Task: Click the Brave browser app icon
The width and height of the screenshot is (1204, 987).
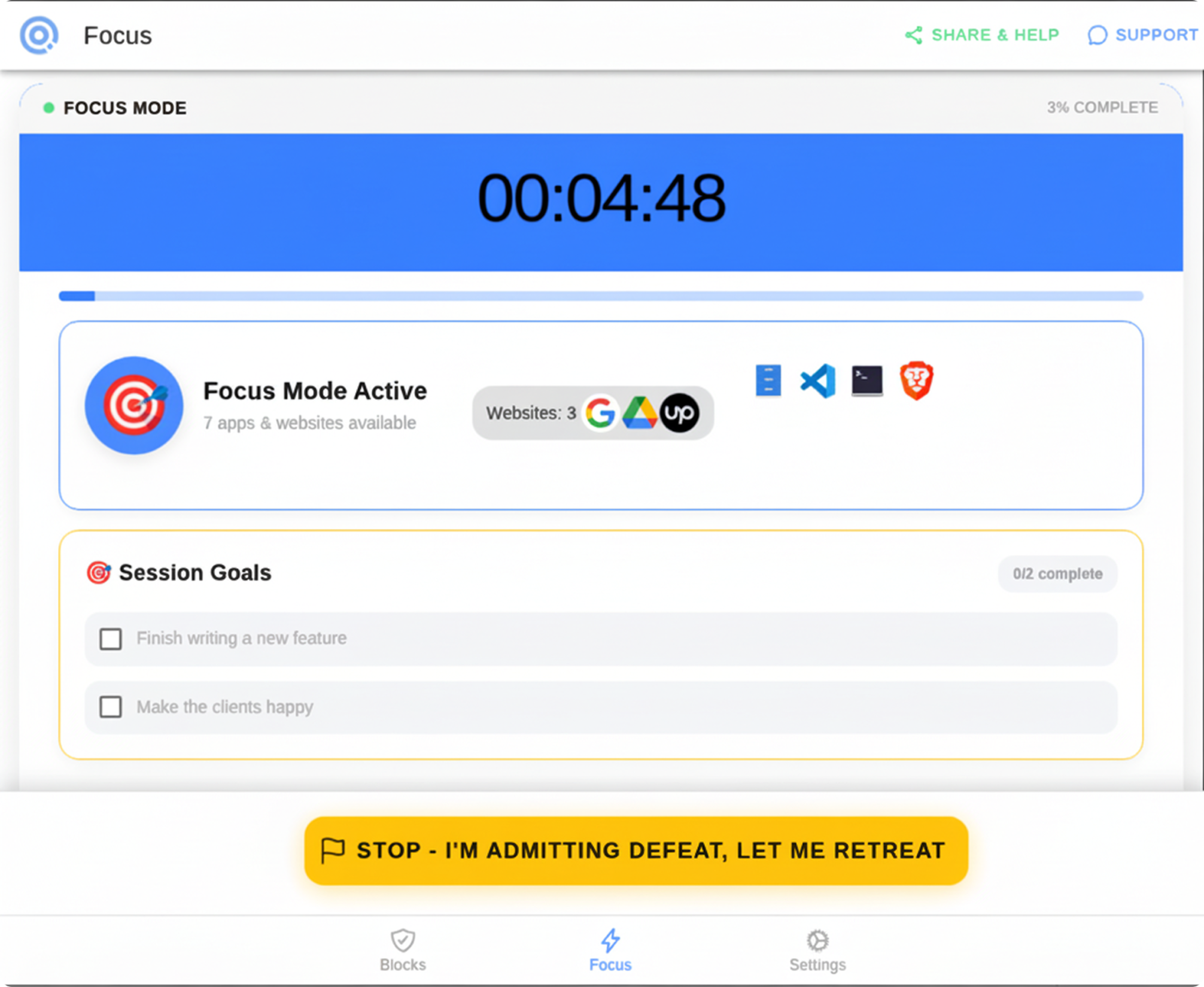Action: click(917, 381)
